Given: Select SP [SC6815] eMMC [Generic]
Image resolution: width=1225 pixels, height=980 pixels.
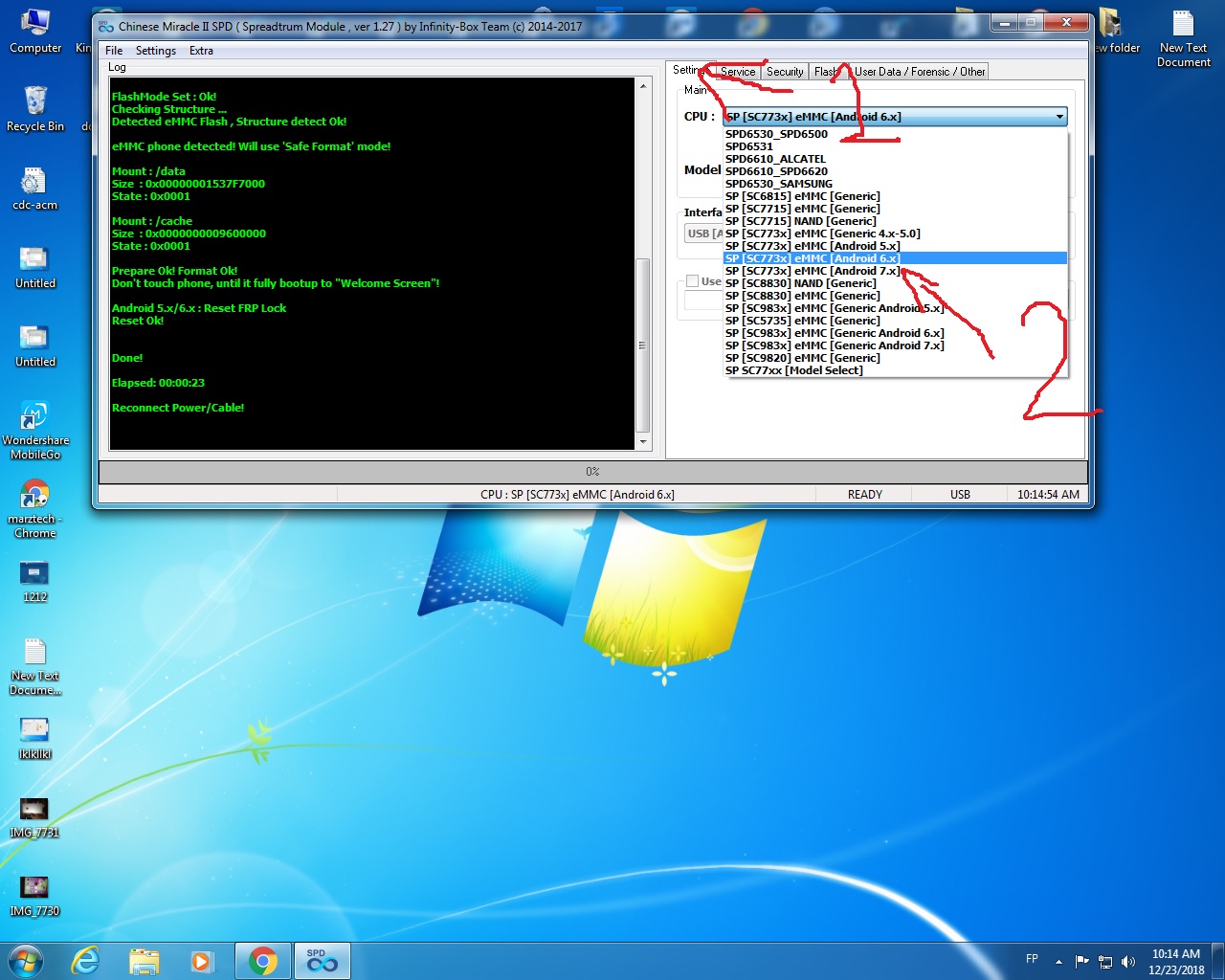Looking at the screenshot, I should [895, 196].
